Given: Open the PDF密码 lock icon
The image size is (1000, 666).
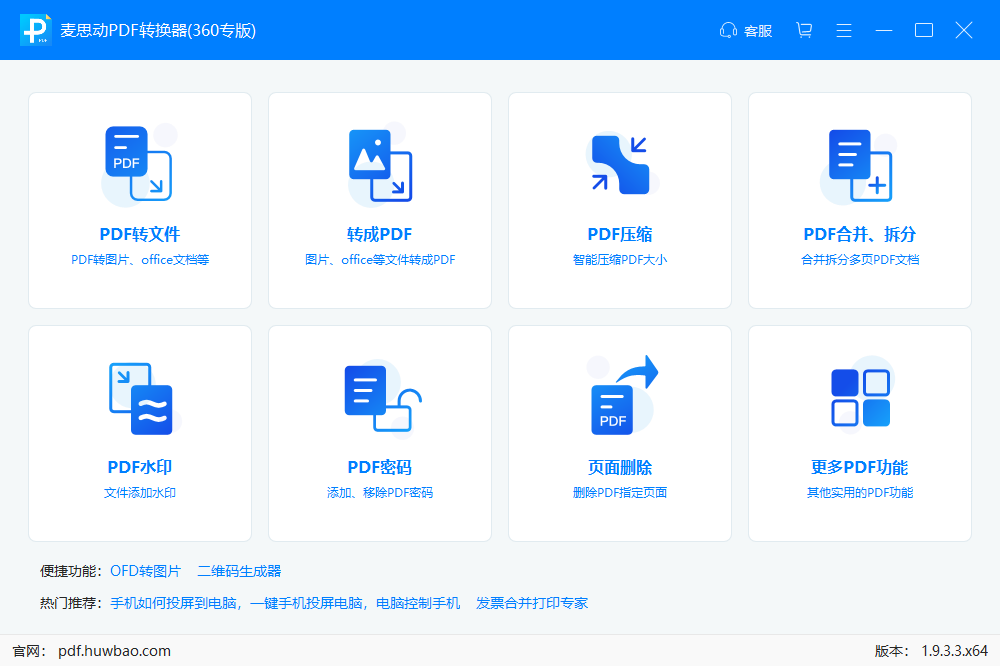Looking at the screenshot, I should pyautogui.click(x=379, y=398).
